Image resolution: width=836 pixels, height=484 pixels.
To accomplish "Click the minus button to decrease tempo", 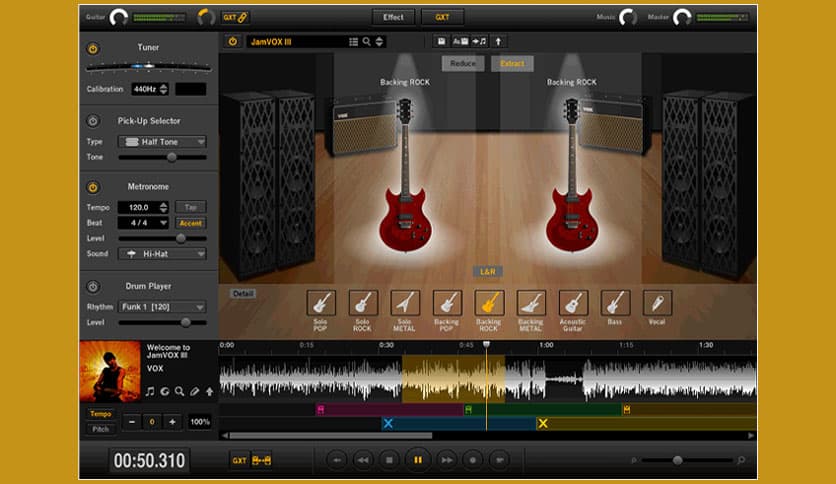I will point(132,422).
